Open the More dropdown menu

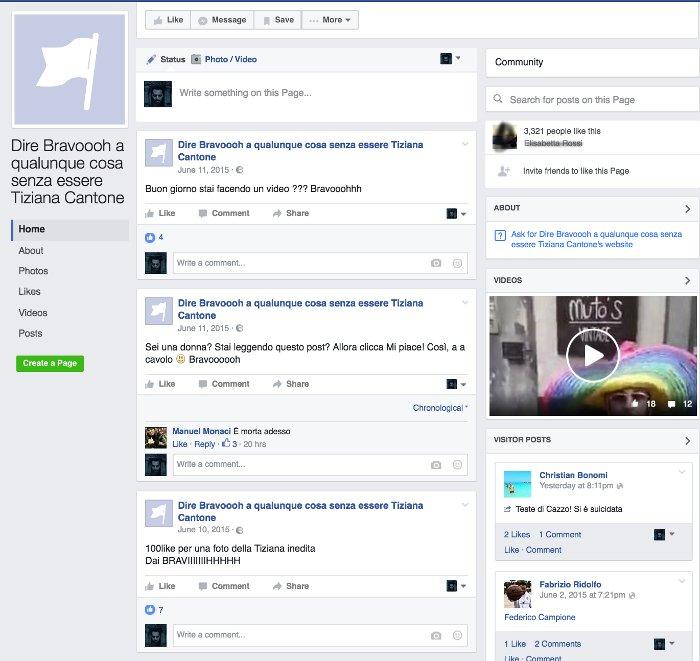(x=330, y=20)
